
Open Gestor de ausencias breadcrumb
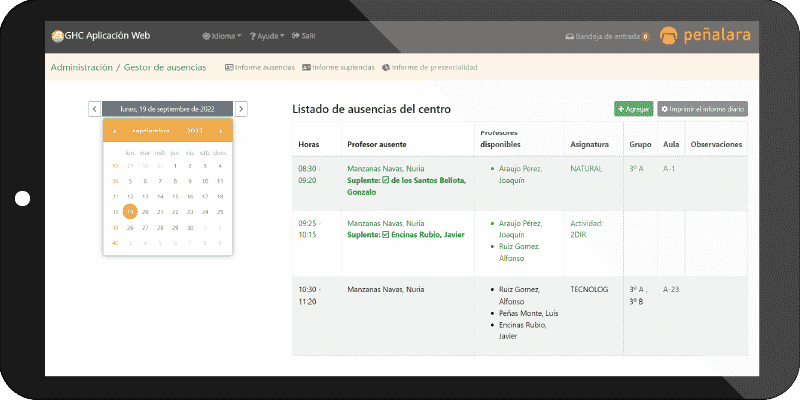click(165, 67)
